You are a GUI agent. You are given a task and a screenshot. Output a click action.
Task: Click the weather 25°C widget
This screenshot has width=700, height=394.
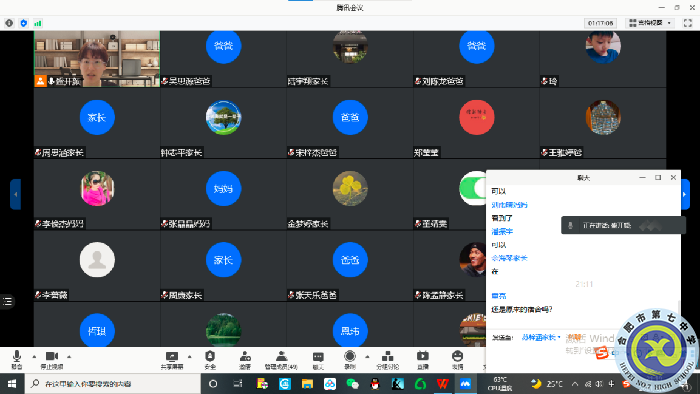coord(547,384)
